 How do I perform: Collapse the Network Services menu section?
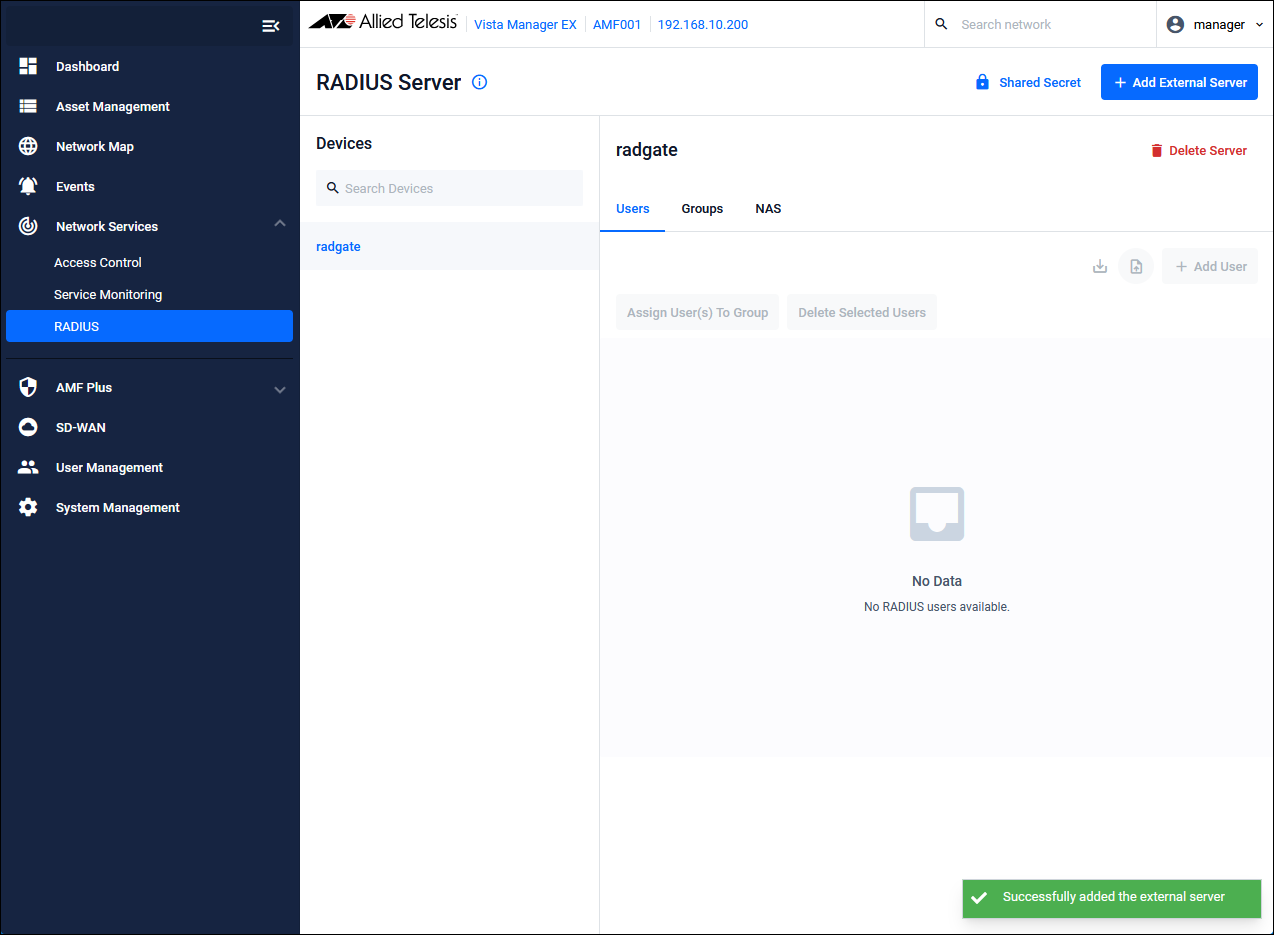(x=280, y=224)
